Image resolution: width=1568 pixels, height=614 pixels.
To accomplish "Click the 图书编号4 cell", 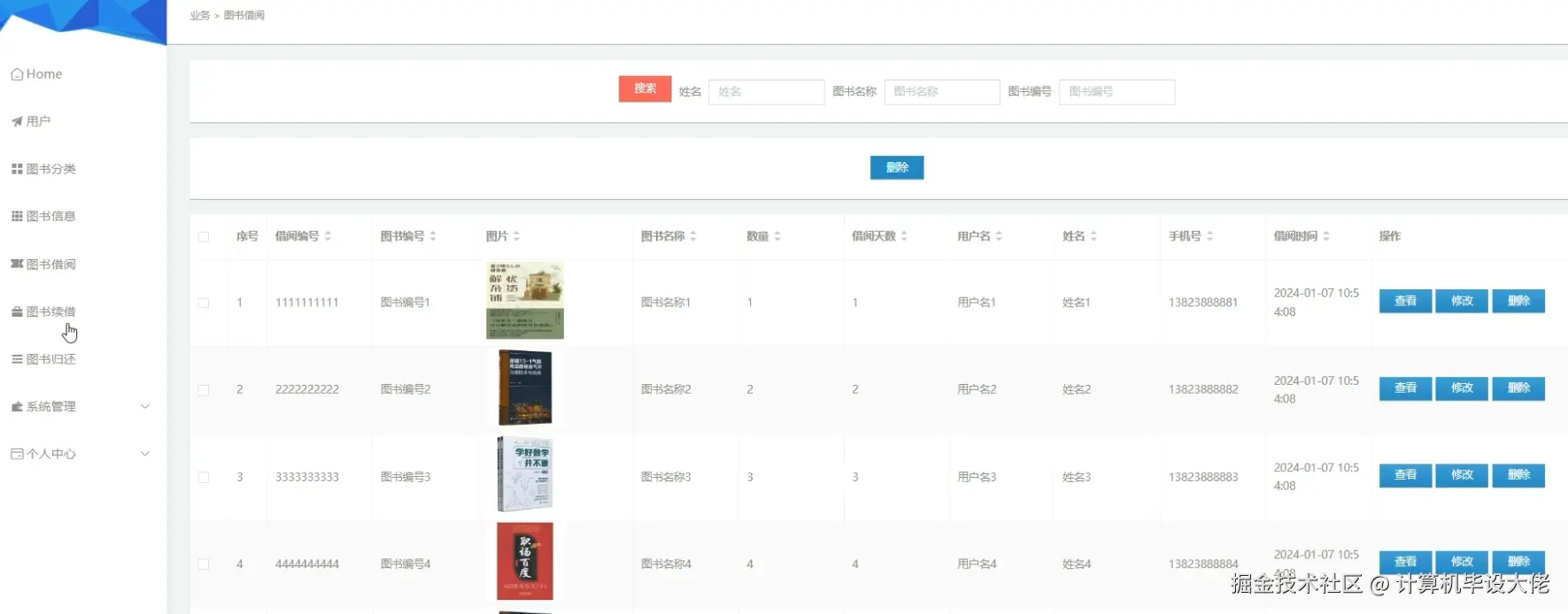I will click(406, 564).
